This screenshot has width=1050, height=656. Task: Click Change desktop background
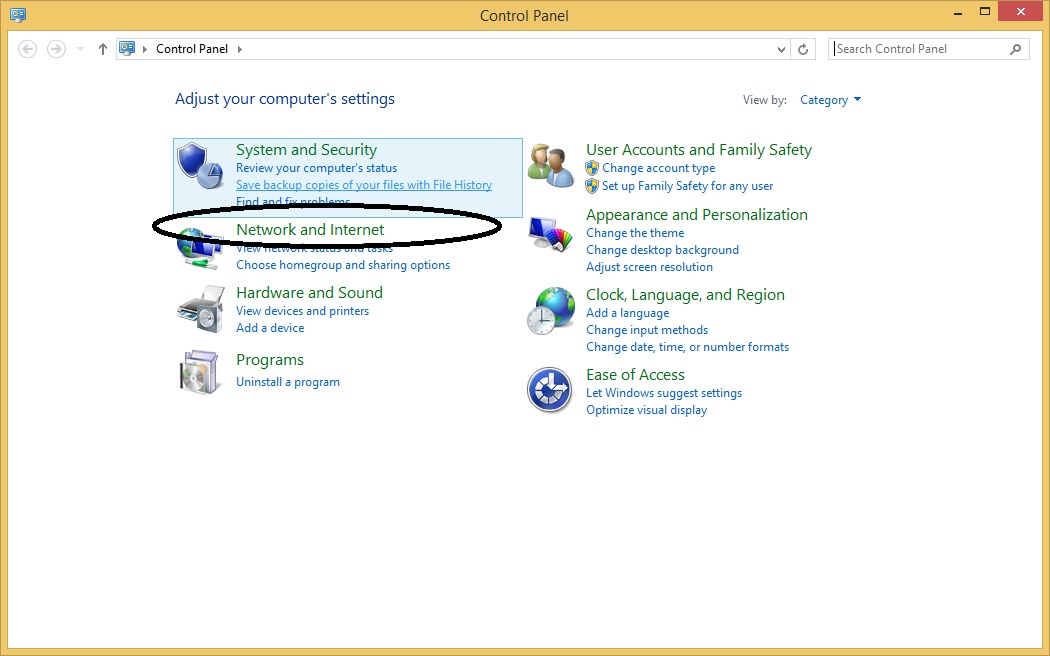click(x=663, y=250)
